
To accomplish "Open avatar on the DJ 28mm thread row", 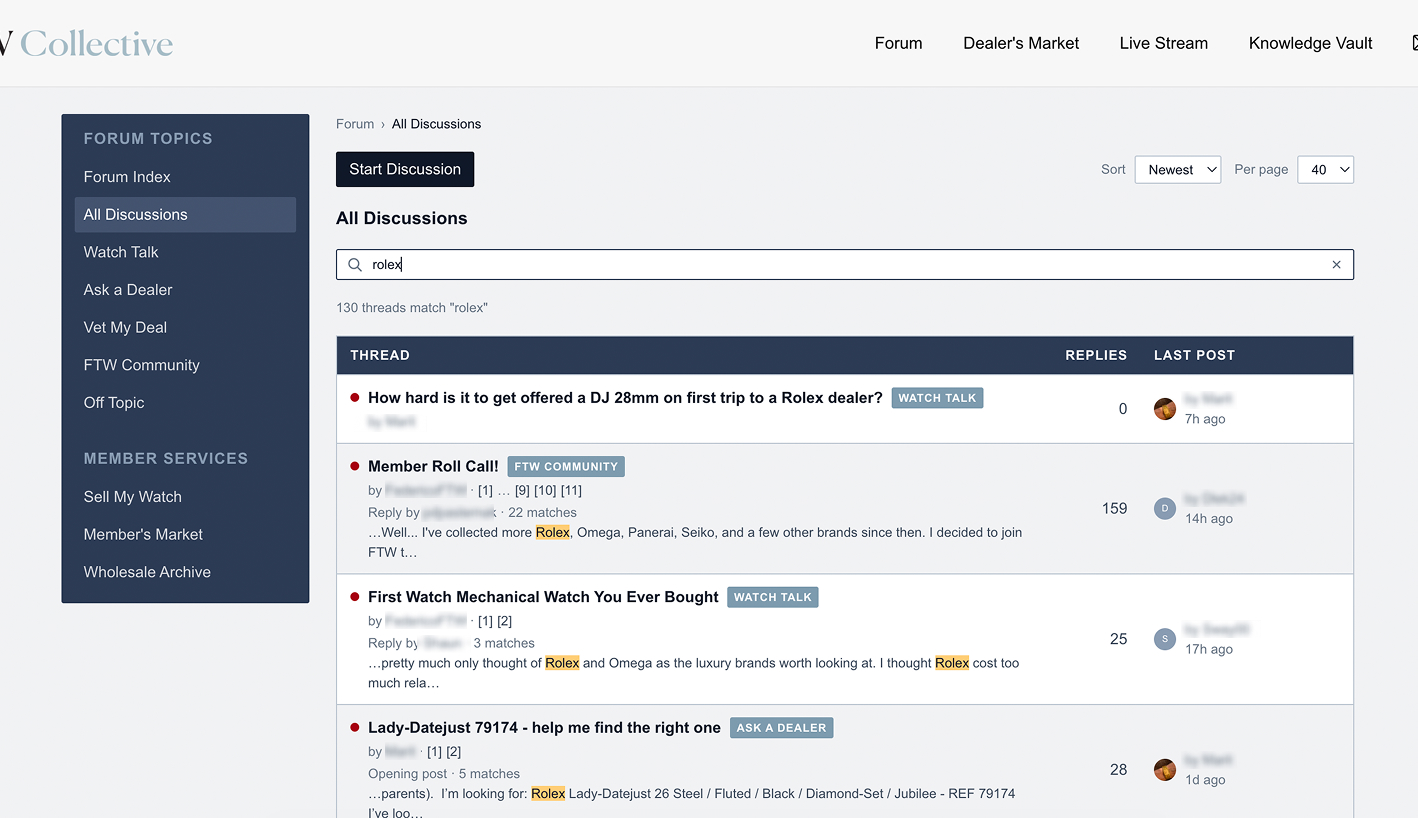I will coord(1165,409).
